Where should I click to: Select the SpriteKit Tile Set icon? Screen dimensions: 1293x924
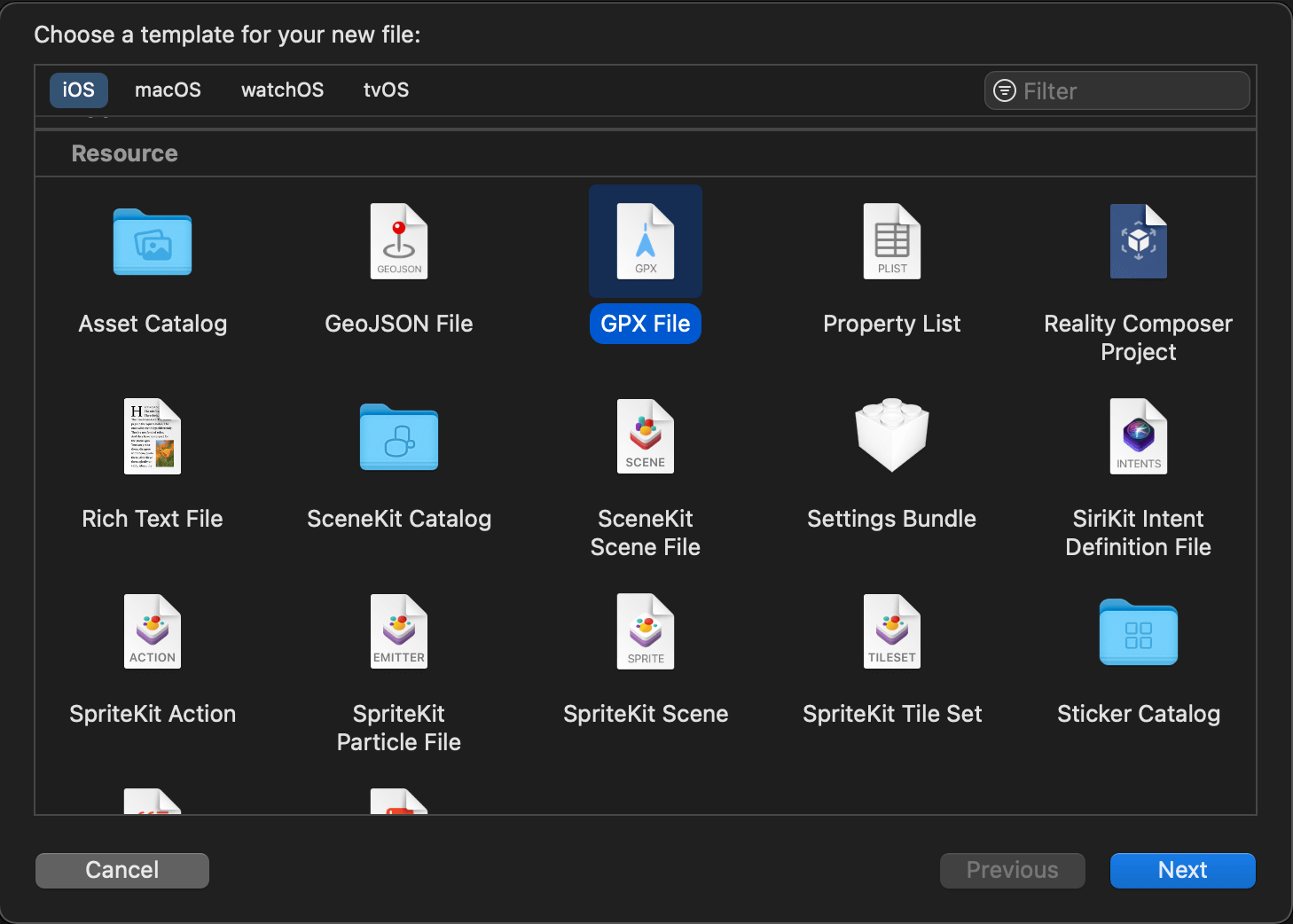(x=891, y=631)
